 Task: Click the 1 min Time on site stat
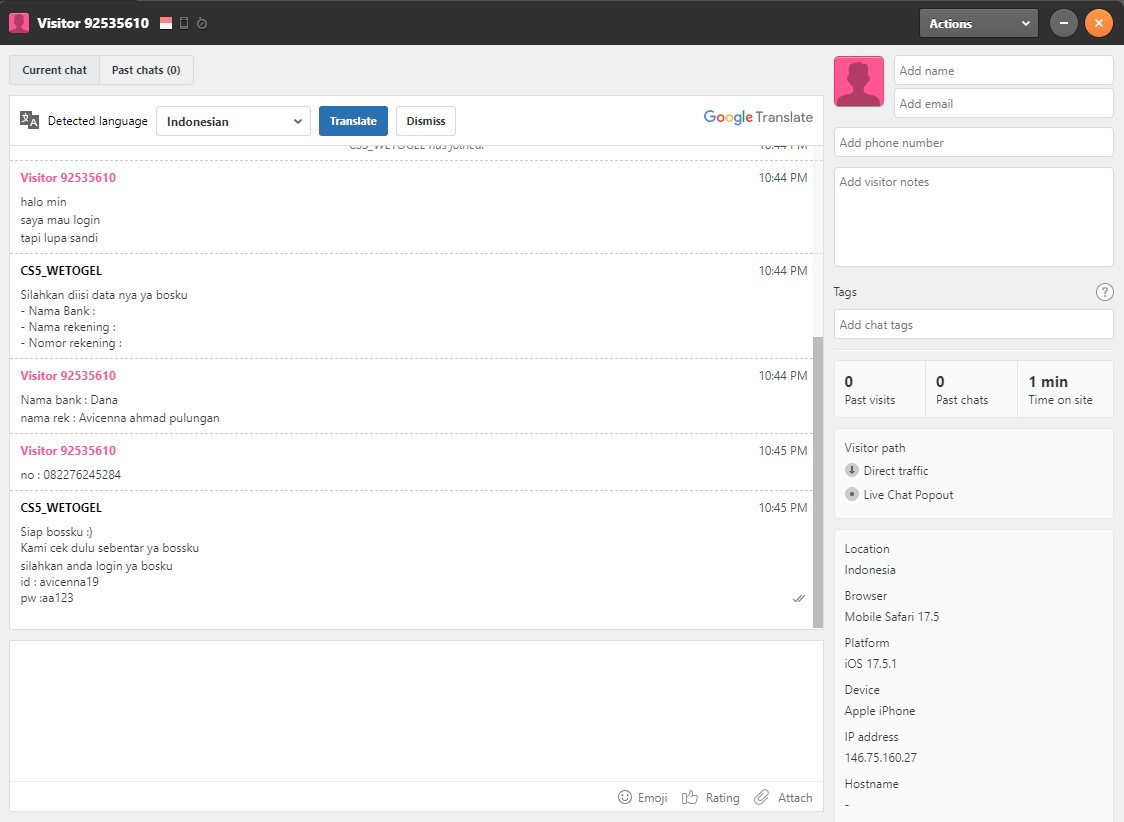pos(1065,389)
